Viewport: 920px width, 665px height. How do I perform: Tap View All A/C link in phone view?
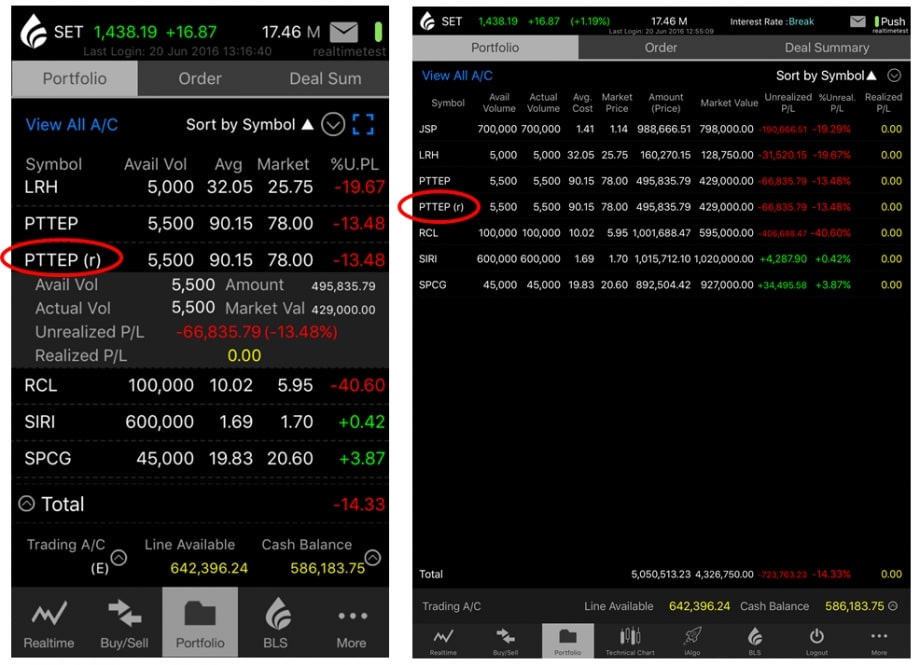click(x=72, y=125)
